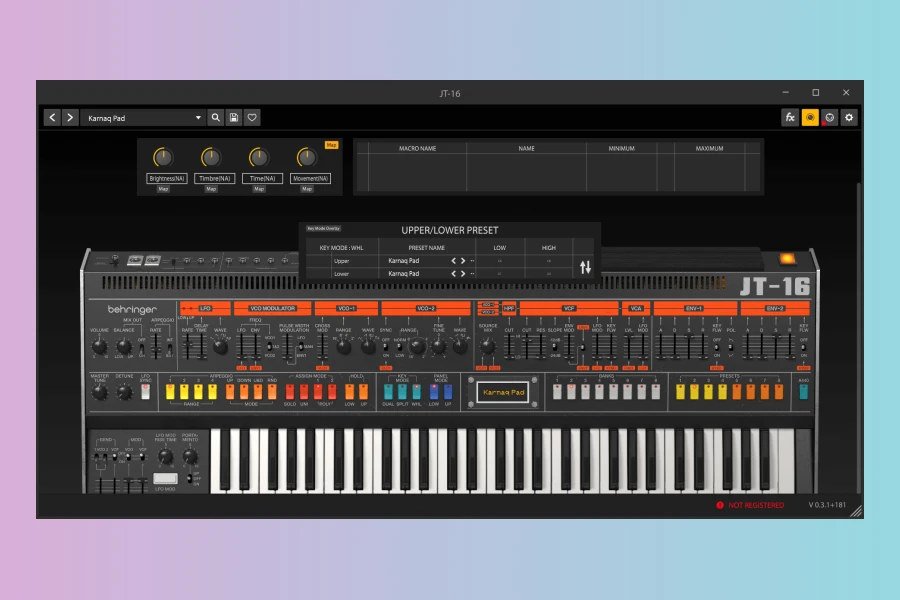
Task: Open the Upper preset options menu dots
Action: click(472, 261)
